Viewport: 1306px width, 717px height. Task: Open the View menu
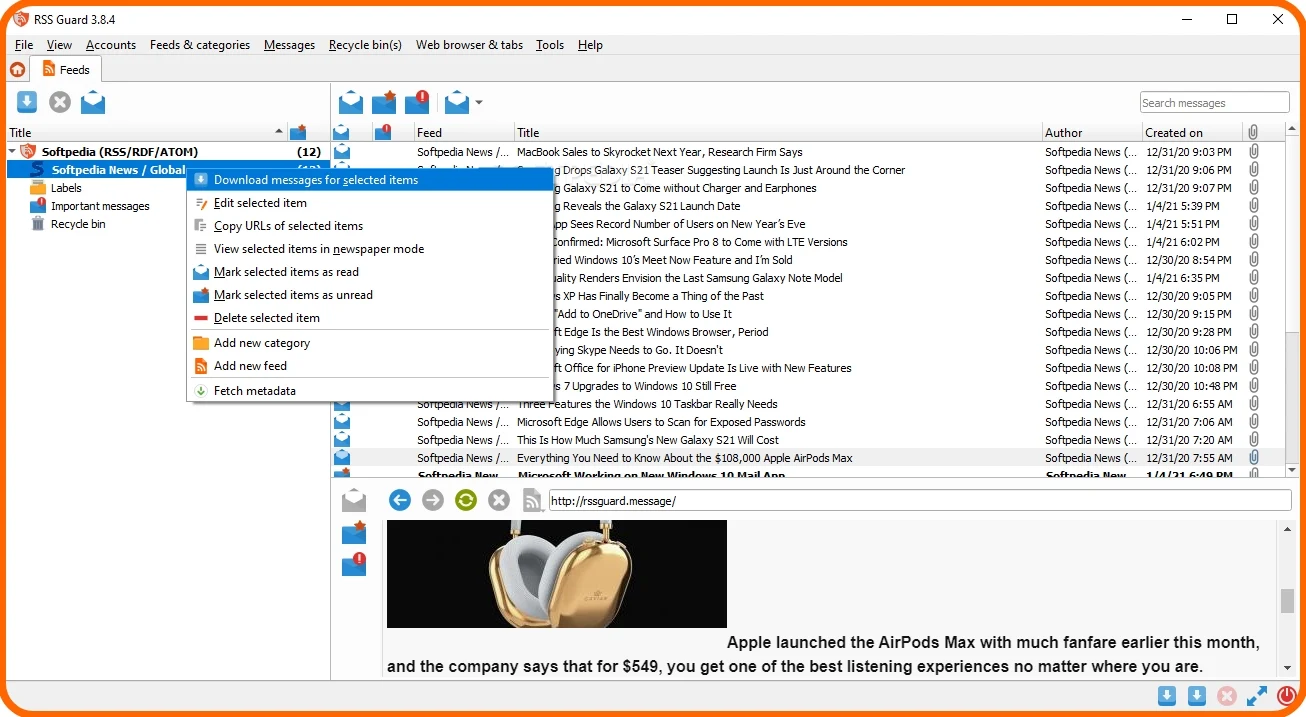coord(59,45)
